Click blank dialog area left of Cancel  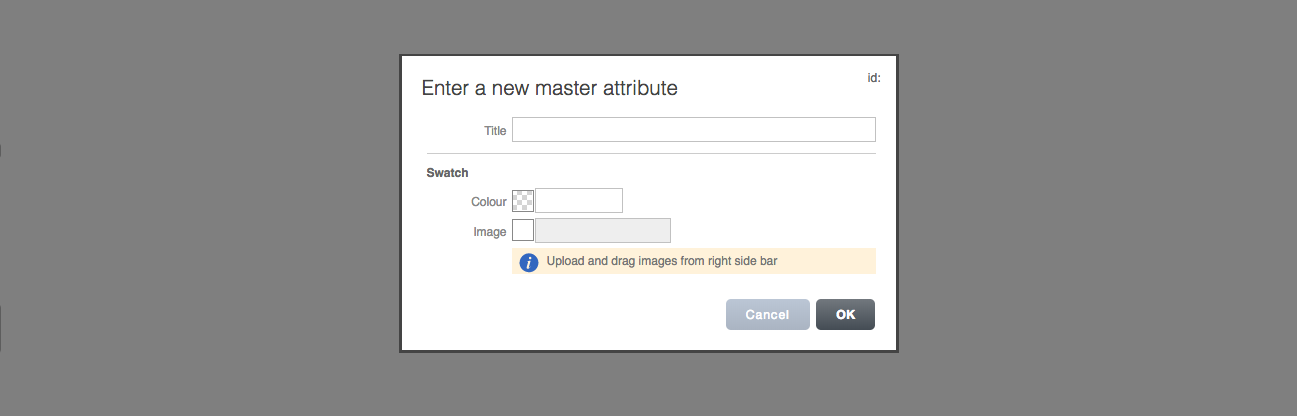[570, 314]
